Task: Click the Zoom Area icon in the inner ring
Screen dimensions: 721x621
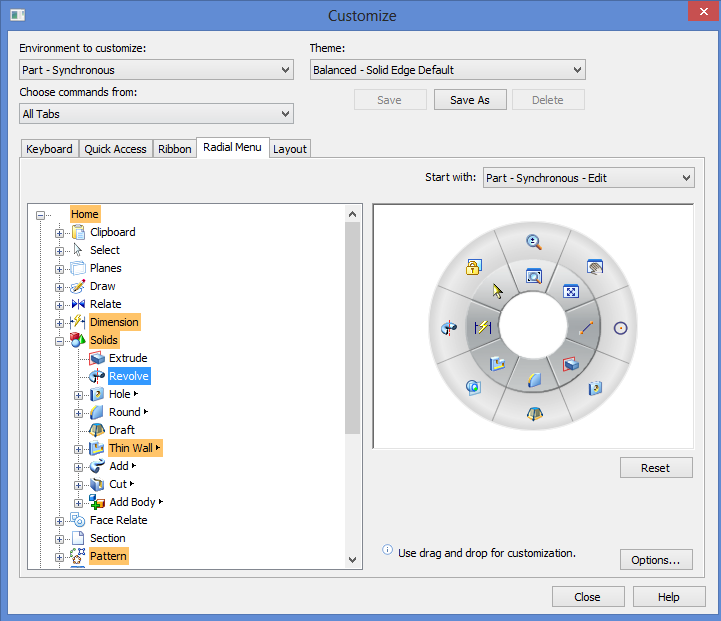Action: (x=533, y=276)
